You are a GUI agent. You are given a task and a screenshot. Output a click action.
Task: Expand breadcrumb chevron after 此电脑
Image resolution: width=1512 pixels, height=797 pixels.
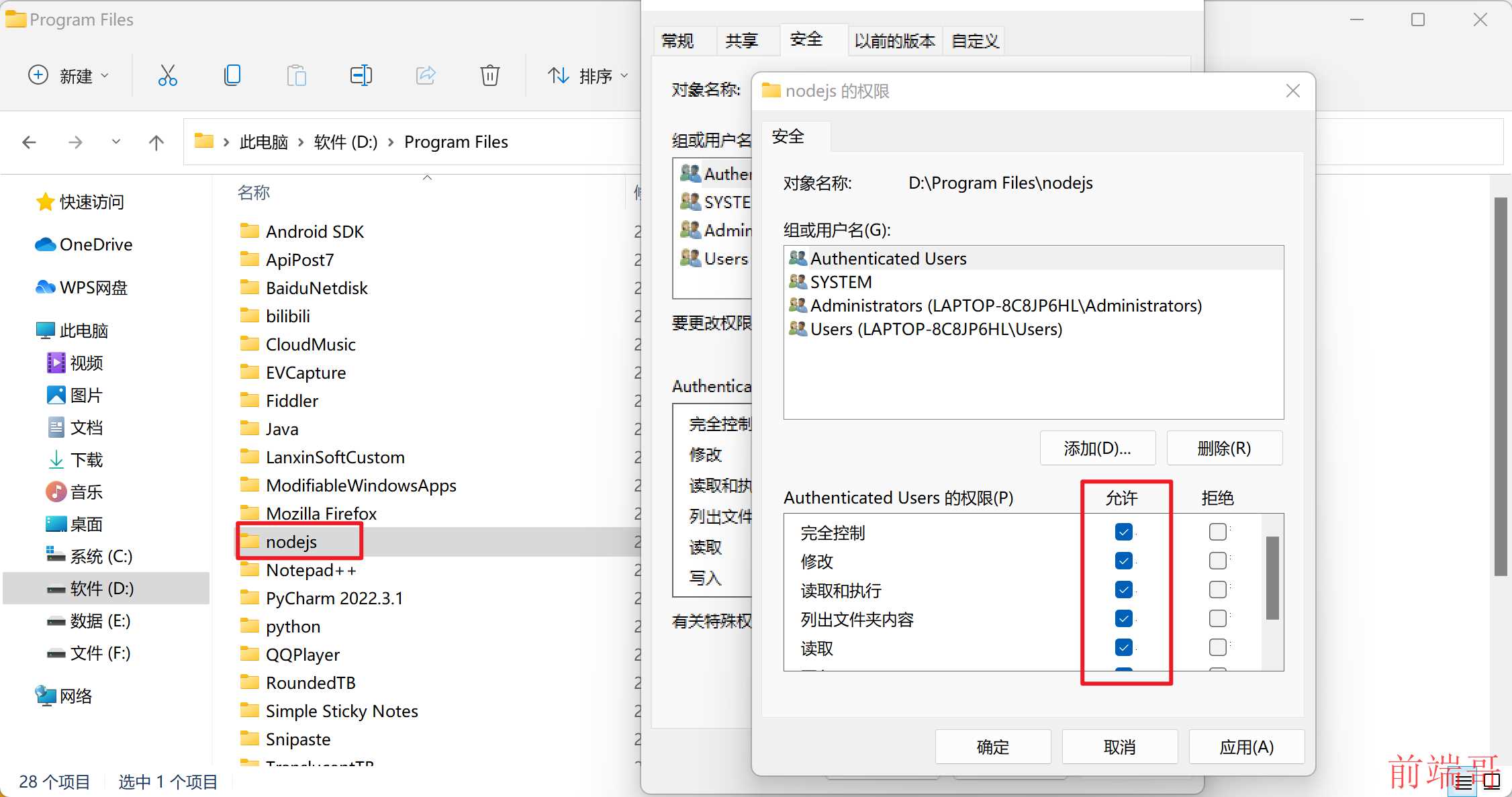301,142
